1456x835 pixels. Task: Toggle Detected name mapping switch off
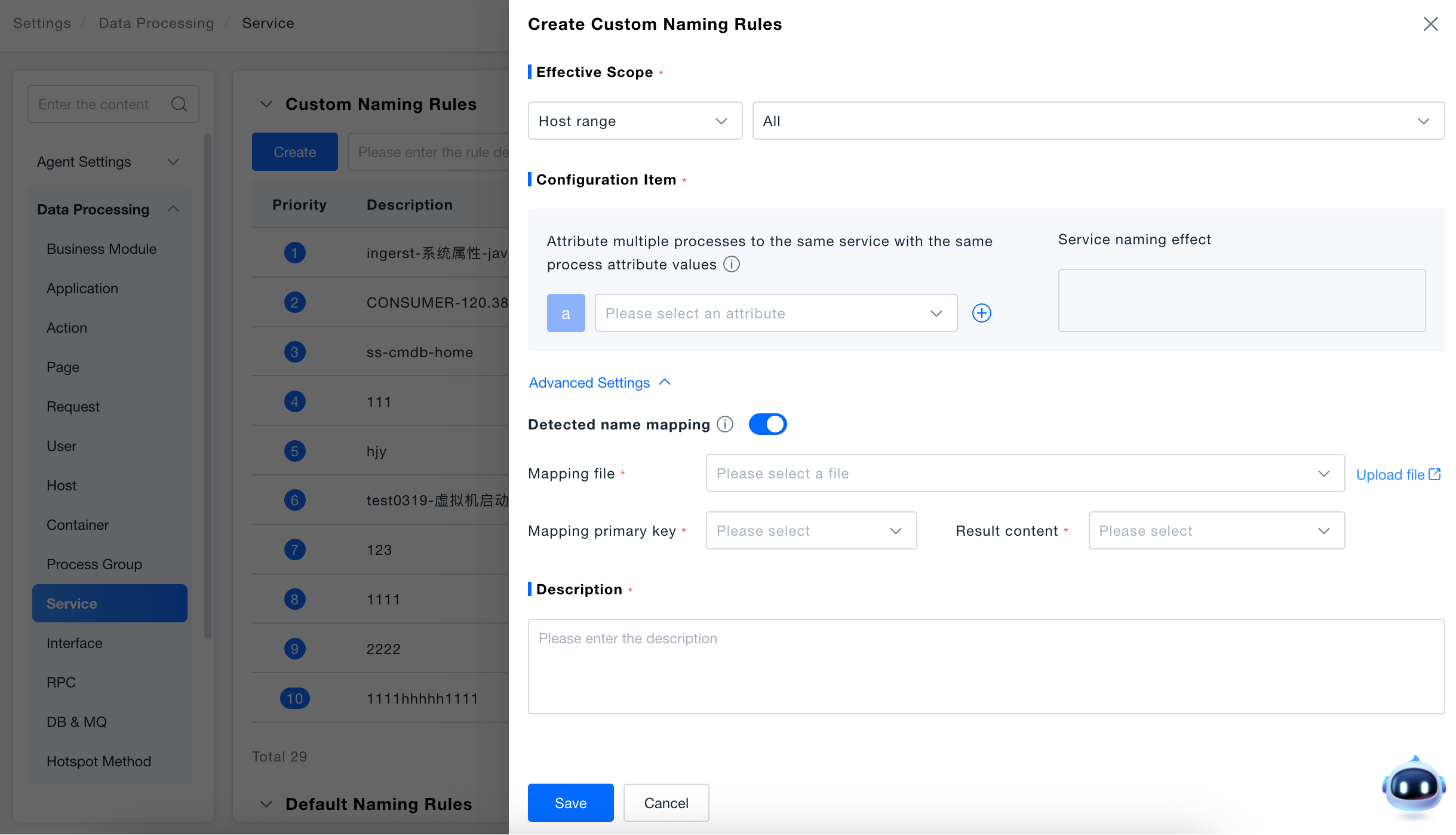[767, 424]
